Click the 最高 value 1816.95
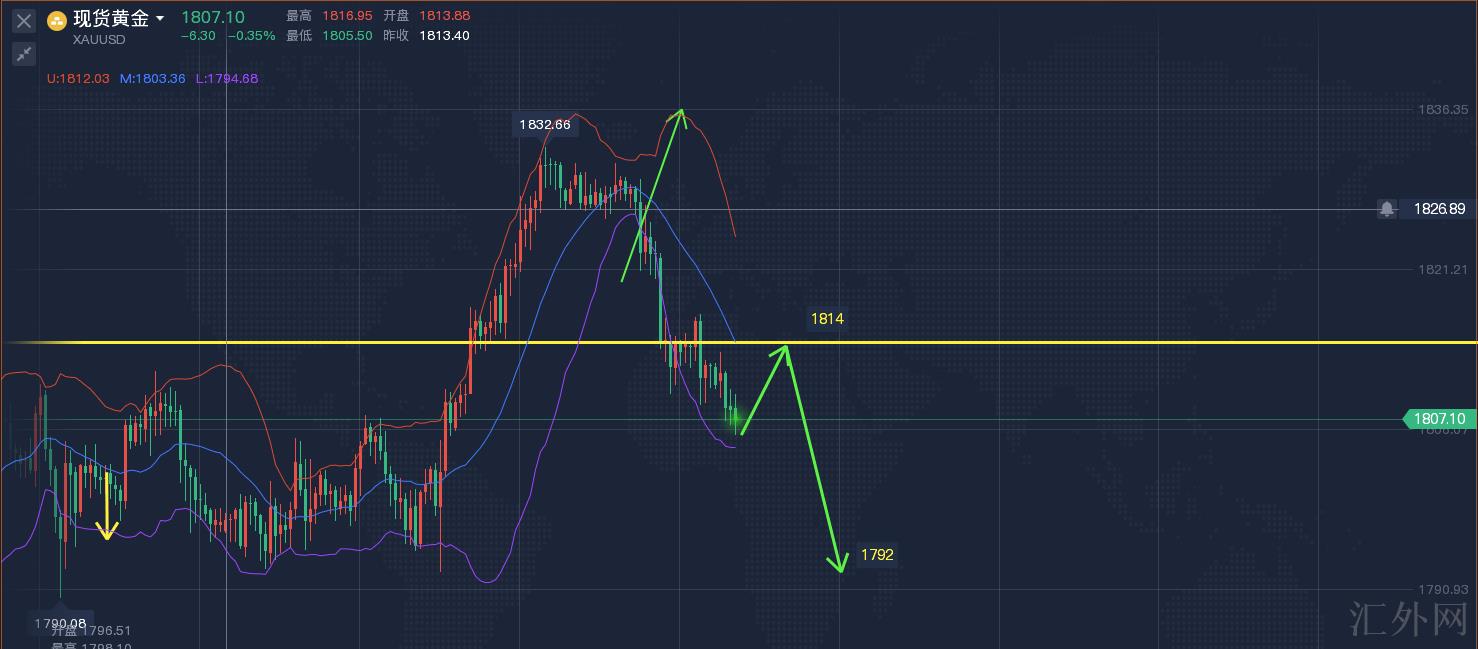Screen dimensions: 1478x649 coord(345,16)
